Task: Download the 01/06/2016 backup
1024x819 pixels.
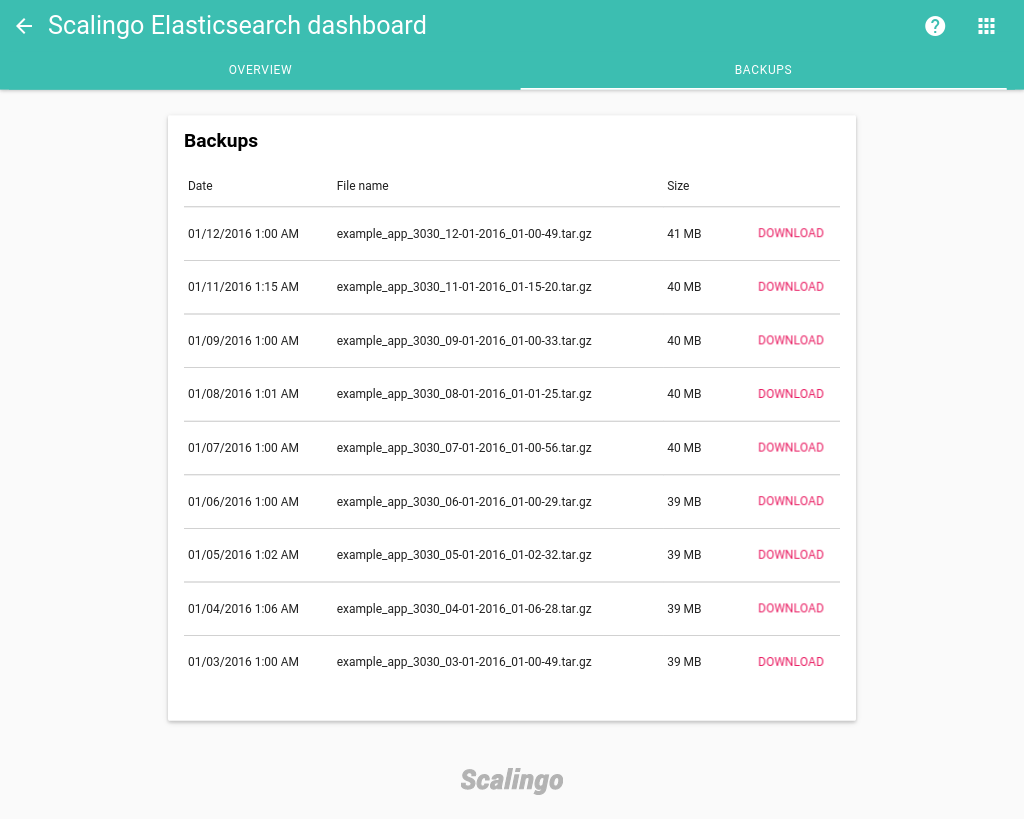Action: click(790, 501)
